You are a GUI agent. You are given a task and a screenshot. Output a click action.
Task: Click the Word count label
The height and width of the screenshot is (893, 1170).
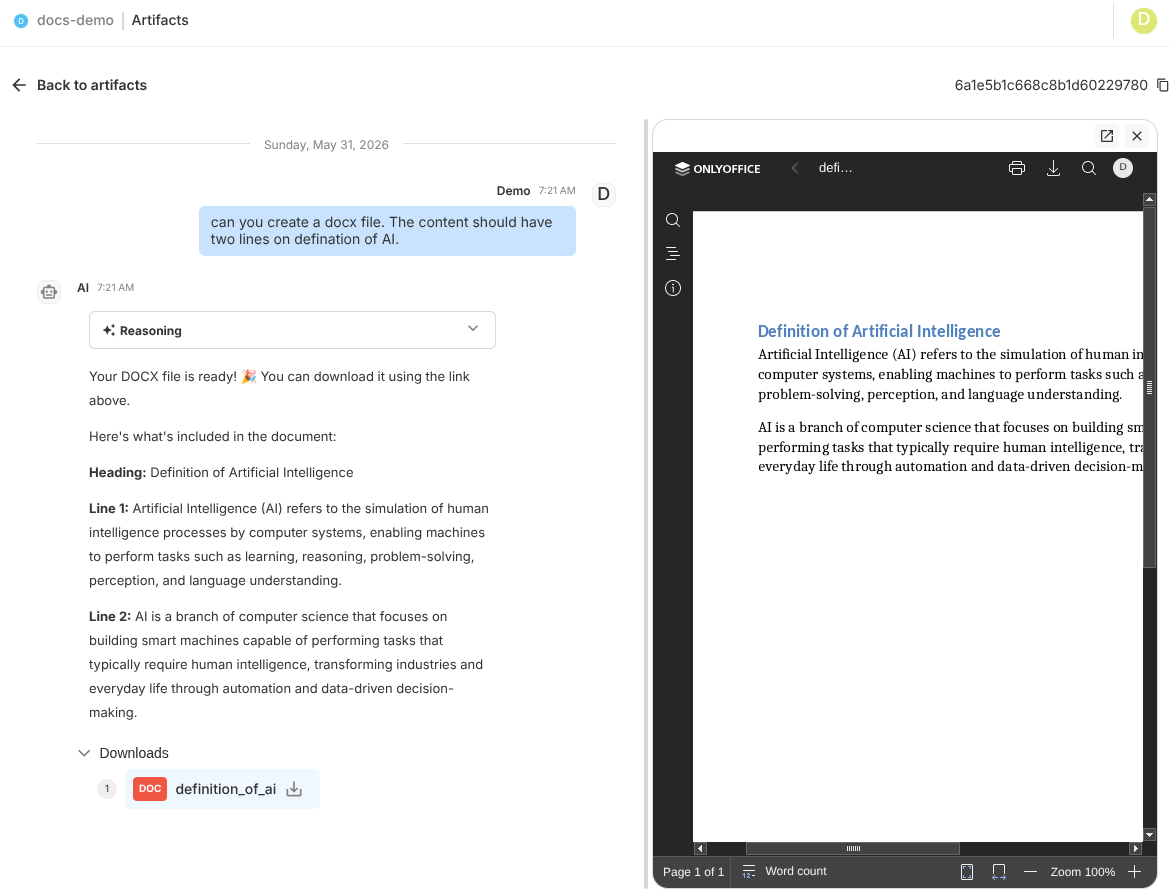tap(795, 871)
